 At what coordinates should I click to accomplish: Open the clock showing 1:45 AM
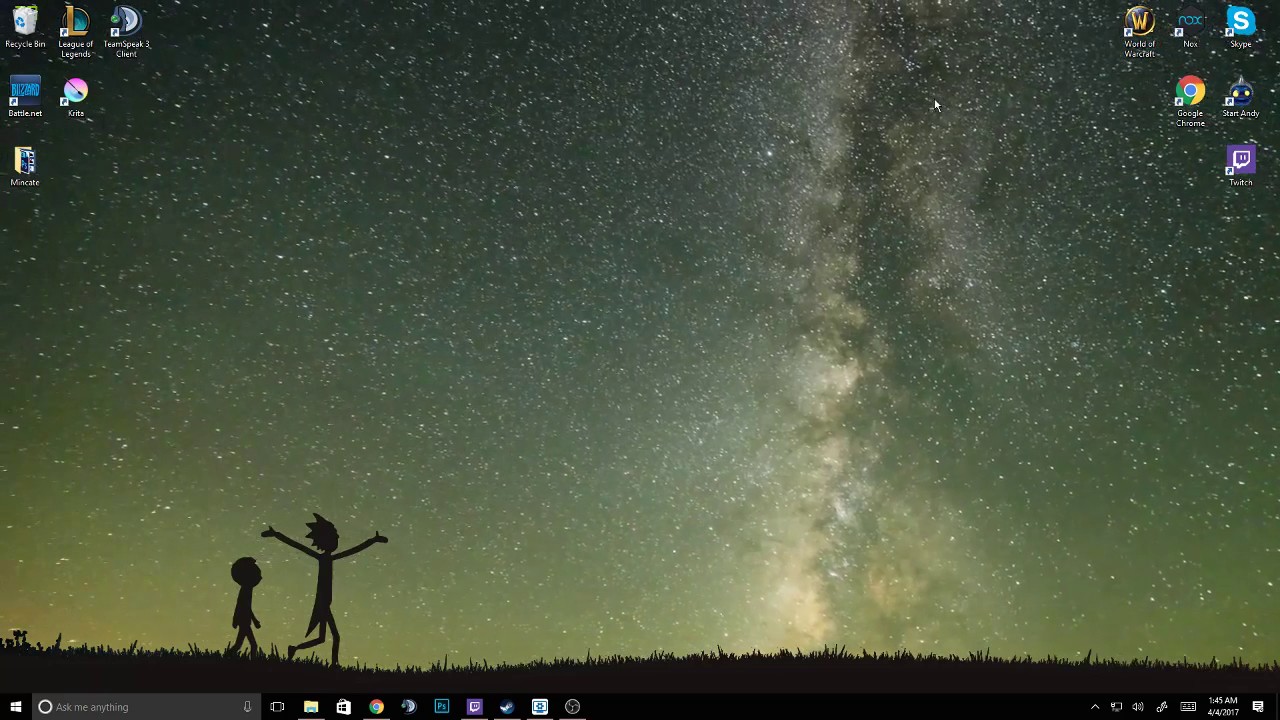click(x=1223, y=707)
